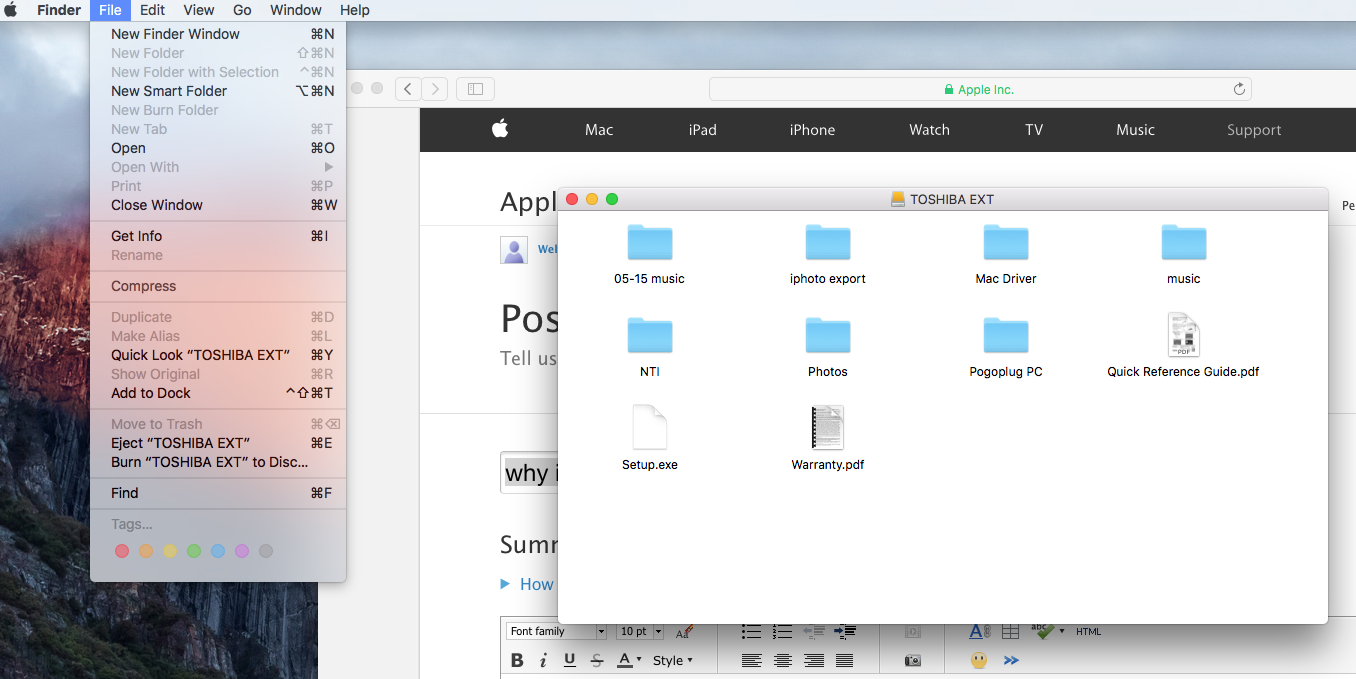
Task: Choose Burn "TOSHIBA EXT" to Disc
Action: pyautogui.click(x=218, y=462)
